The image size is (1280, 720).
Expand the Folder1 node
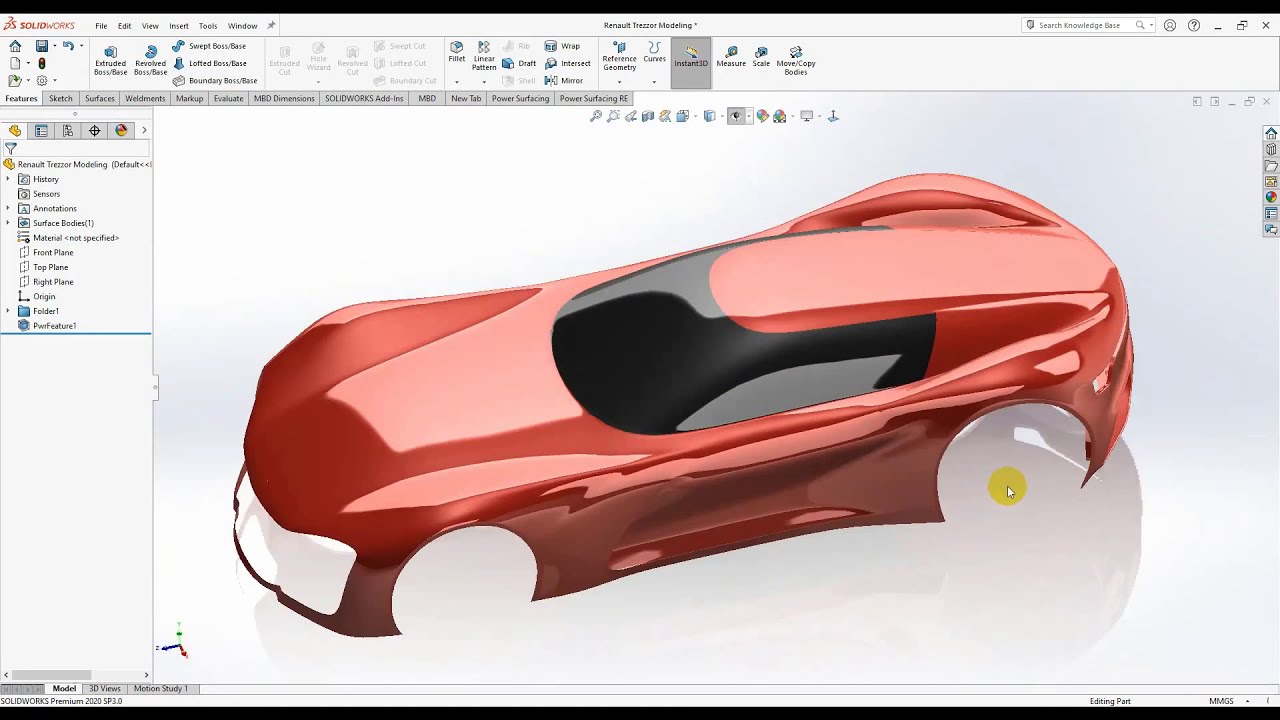coord(8,311)
